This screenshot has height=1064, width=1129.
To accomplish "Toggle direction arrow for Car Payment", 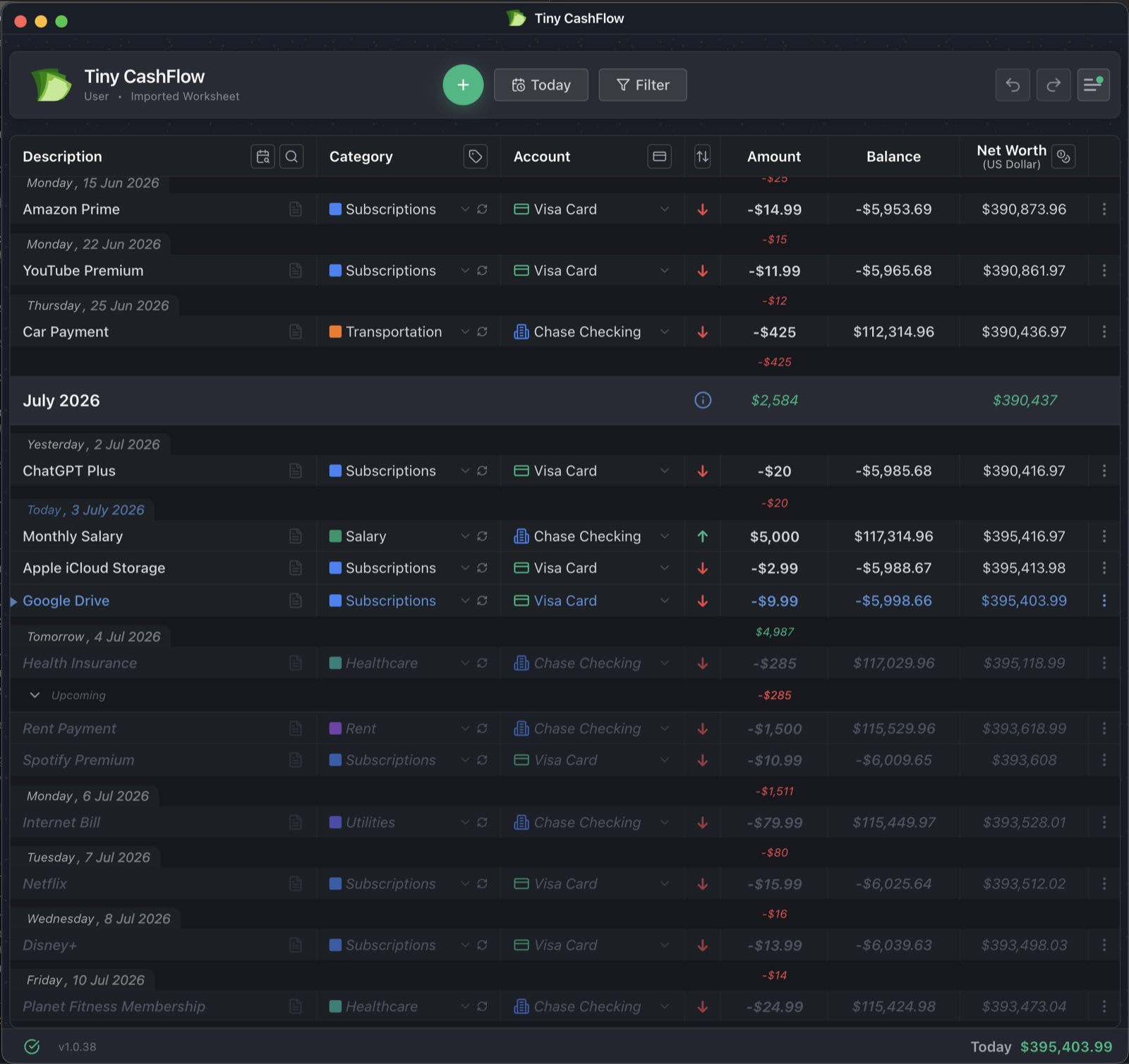I will pos(703,332).
